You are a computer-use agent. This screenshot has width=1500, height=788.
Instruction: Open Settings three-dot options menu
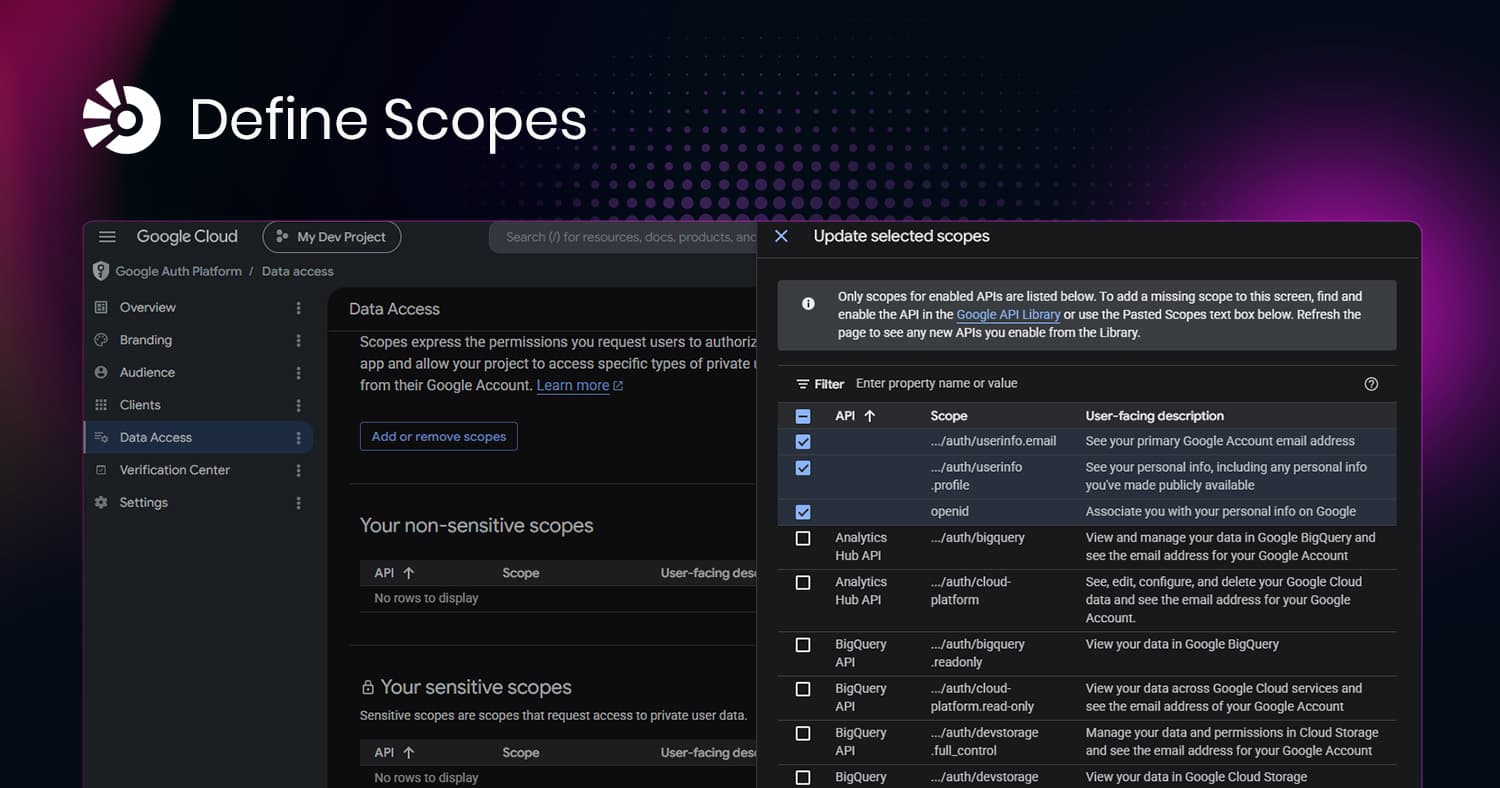(x=298, y=502)
